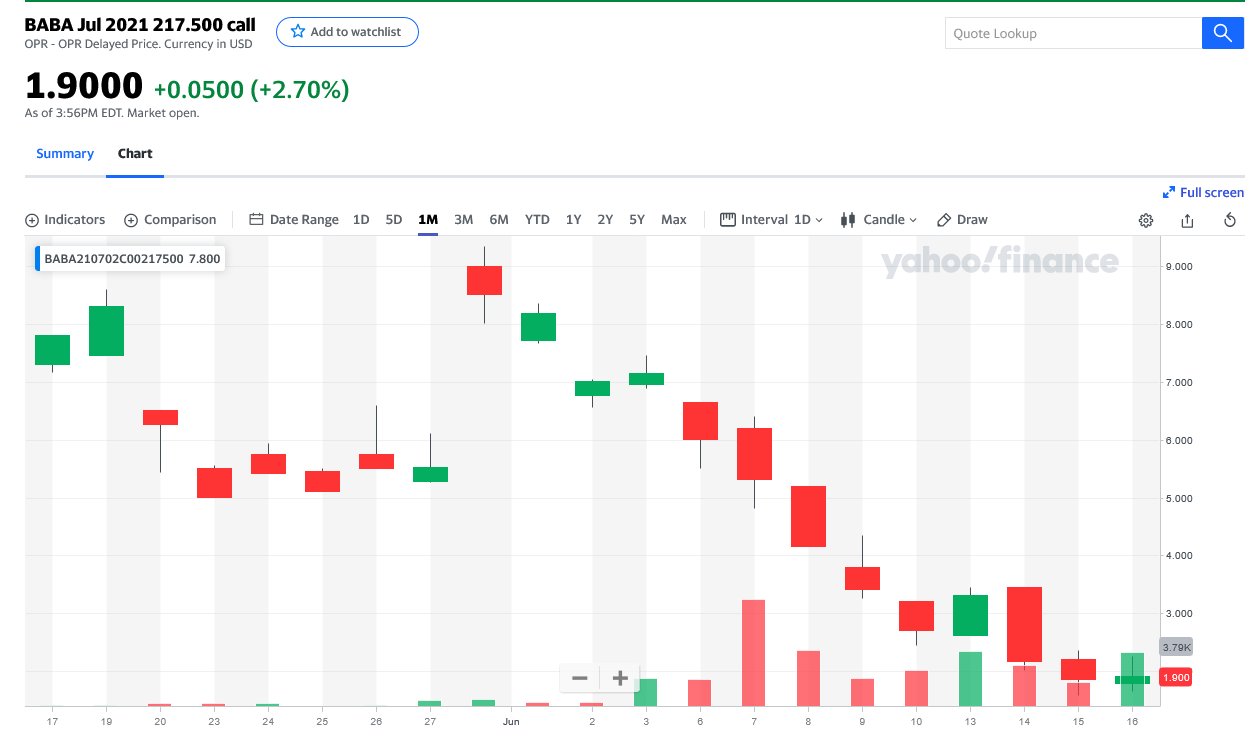This screenshot has height=744, width=1260.
Task: Open the Candle chart type dropdown
Action: click(x=879, y=220)
